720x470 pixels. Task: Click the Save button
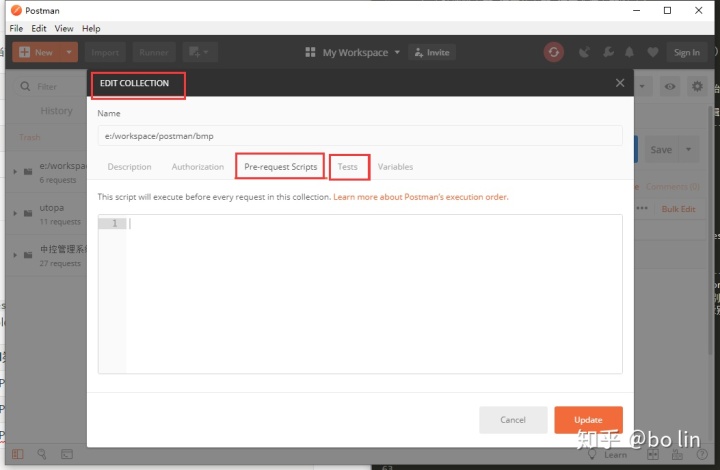point(661,149)
